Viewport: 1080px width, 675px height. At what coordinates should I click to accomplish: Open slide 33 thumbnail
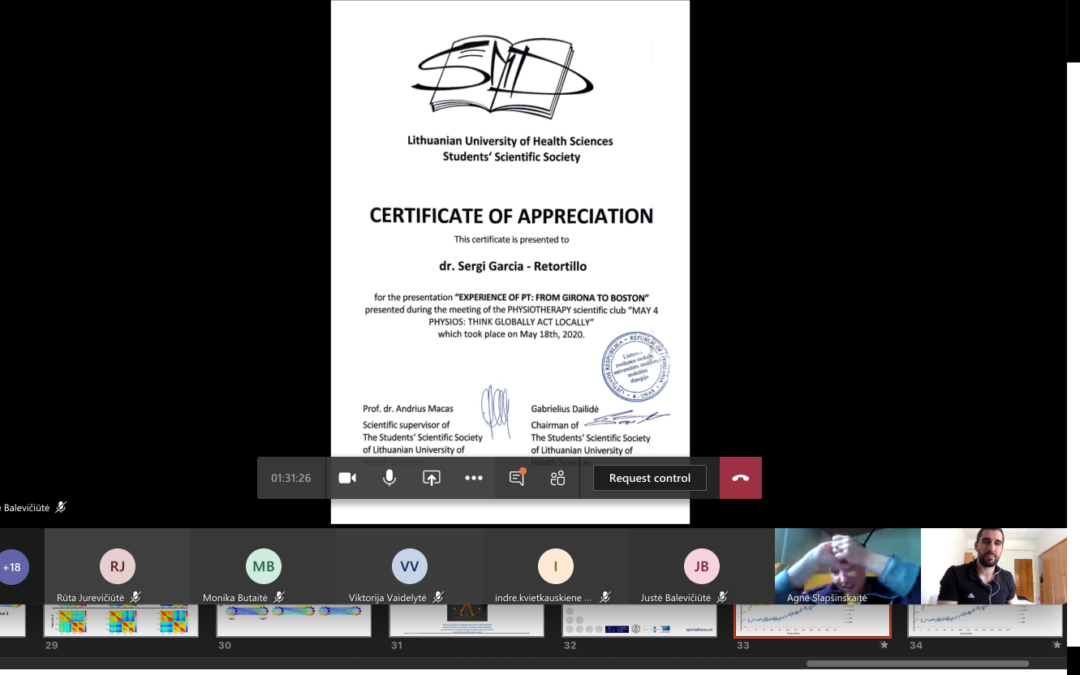(812, 620)
